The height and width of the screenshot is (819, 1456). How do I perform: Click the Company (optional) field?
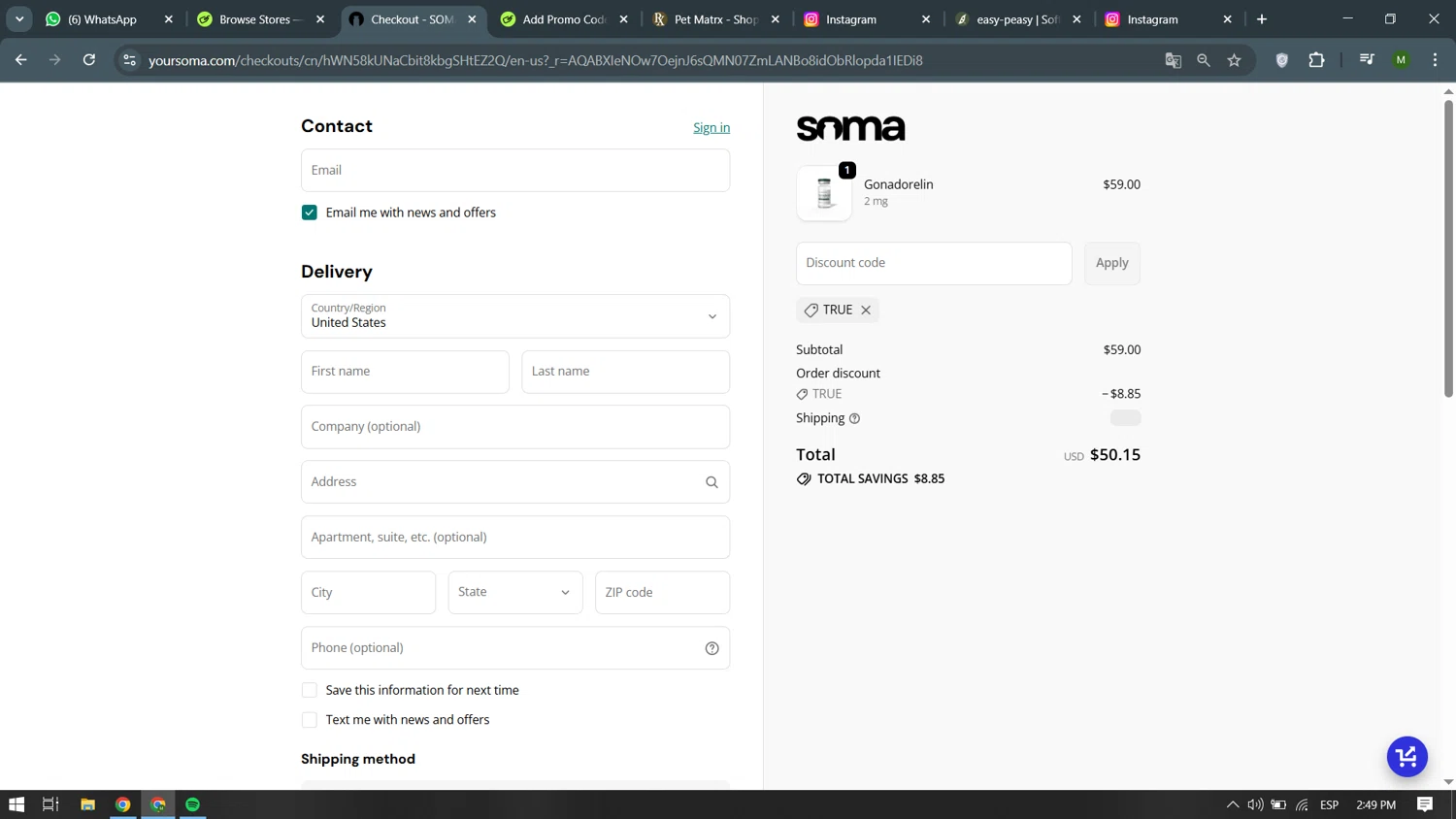tap(515, 427)
